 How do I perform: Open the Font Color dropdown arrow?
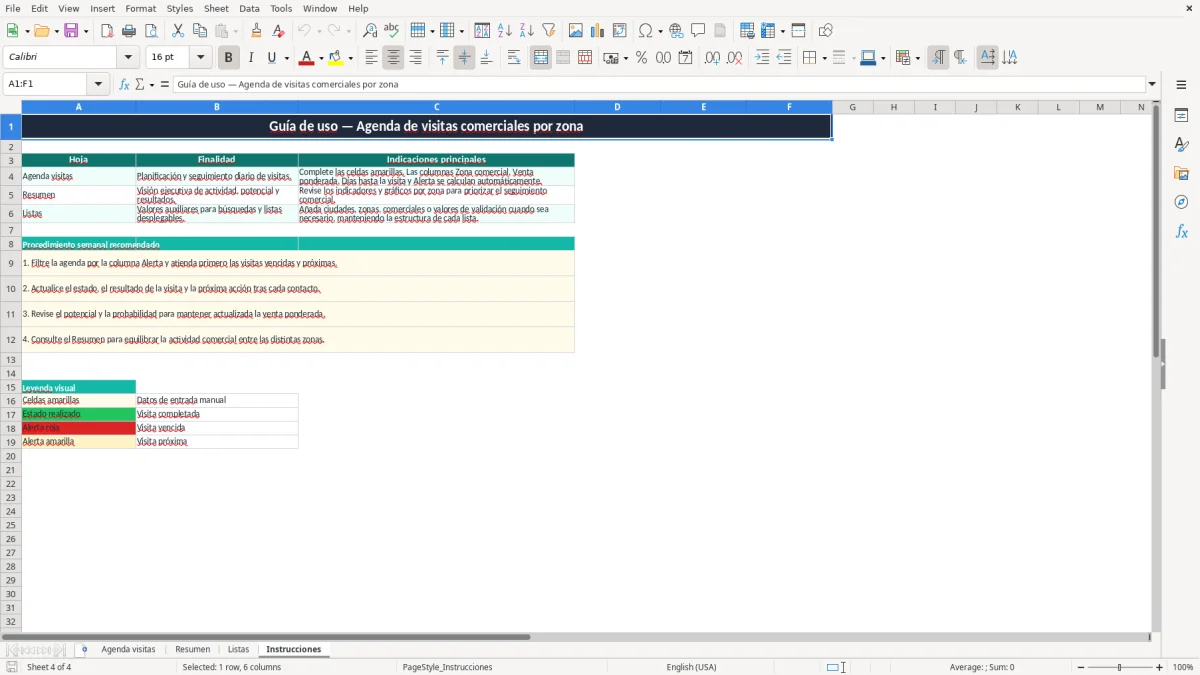coord(321,58)
